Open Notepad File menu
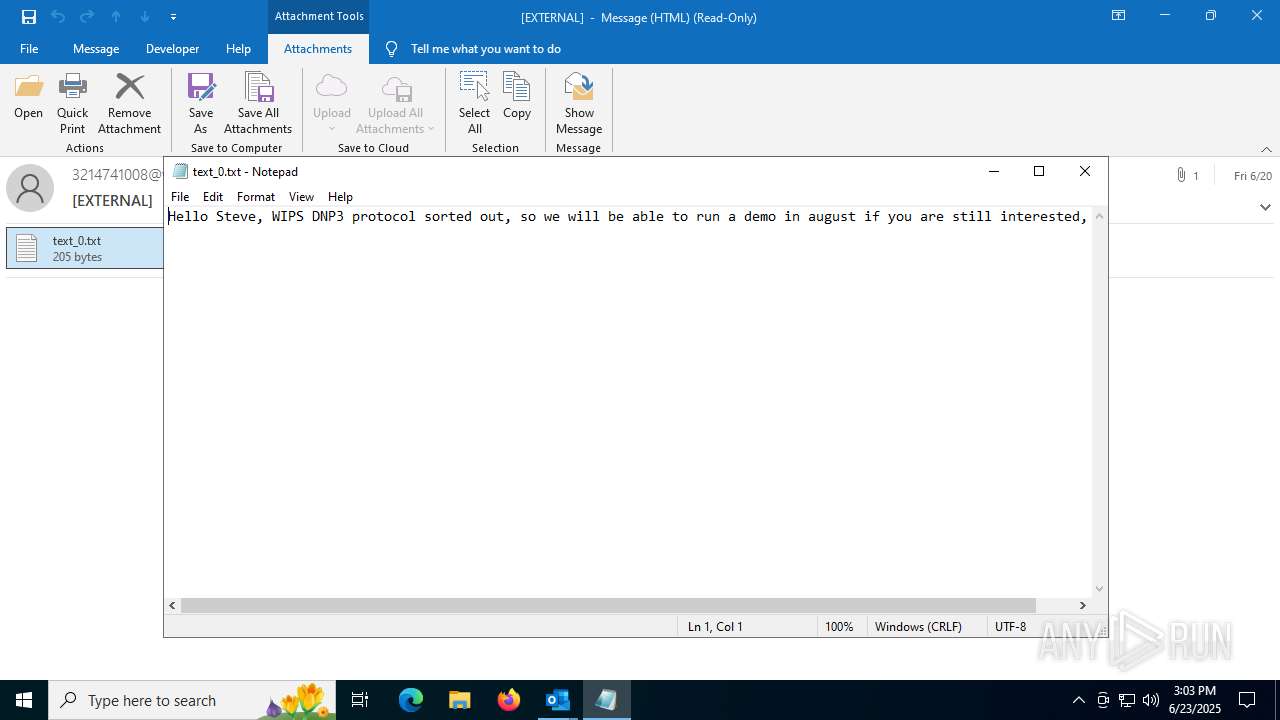 click(180, 197)
